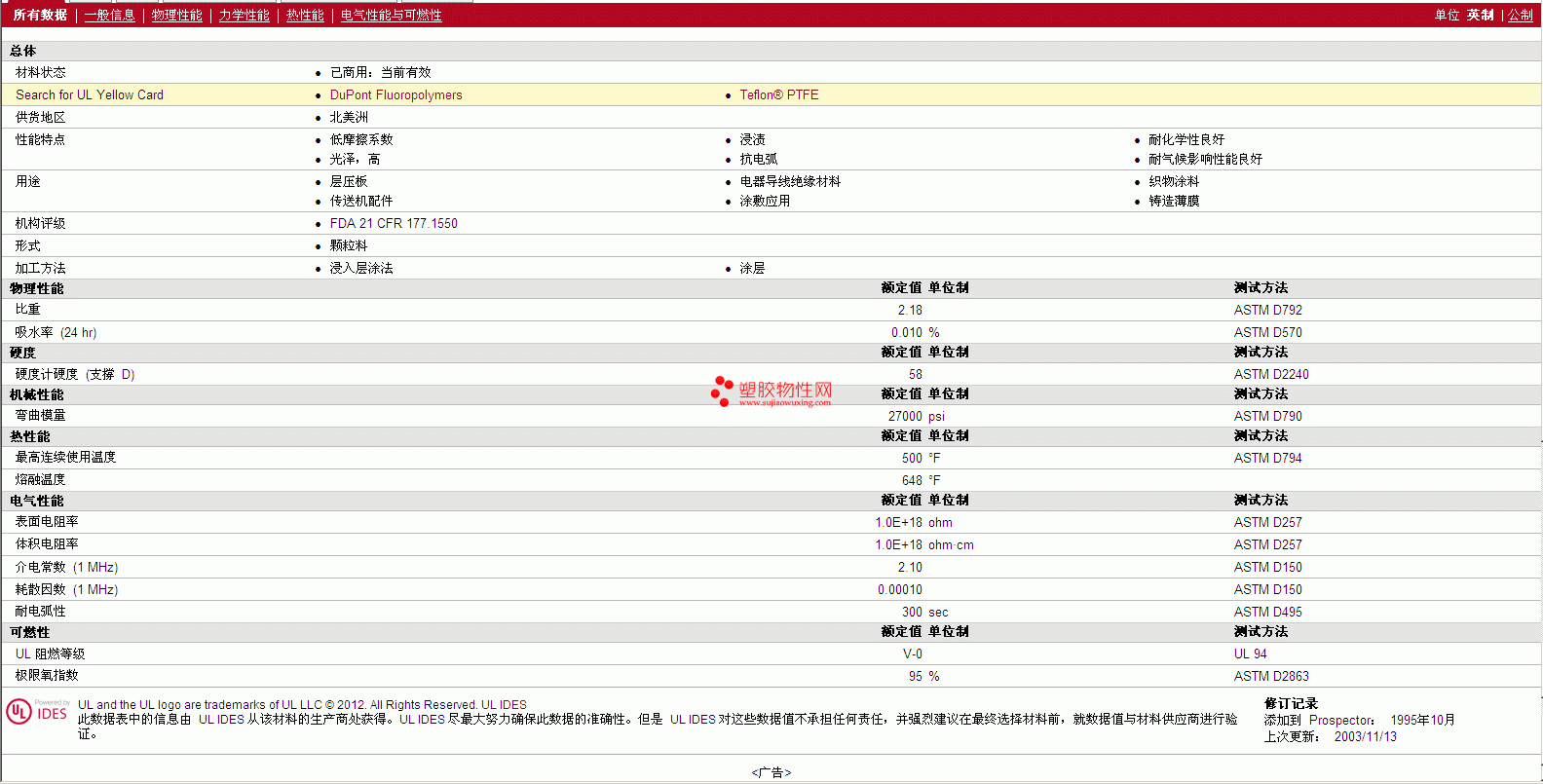Select the 材料状态 row label
Image resolution: width=1543 pixels, height=784 pixels.
(41, 73)
